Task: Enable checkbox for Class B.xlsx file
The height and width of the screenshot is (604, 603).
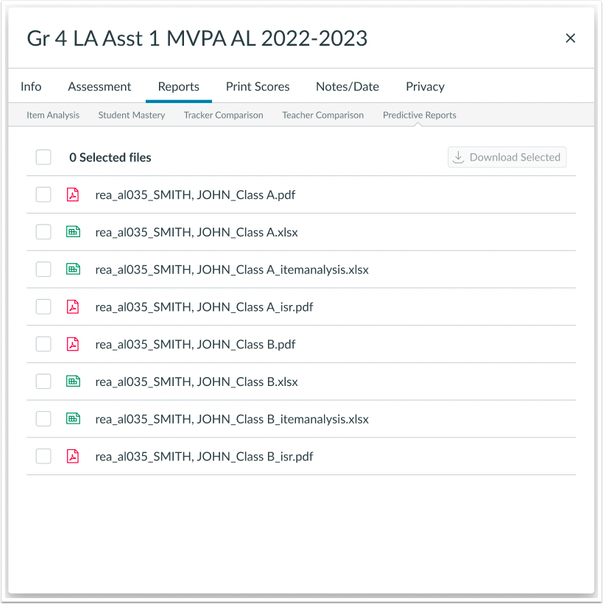Action: tap(43, 381)
